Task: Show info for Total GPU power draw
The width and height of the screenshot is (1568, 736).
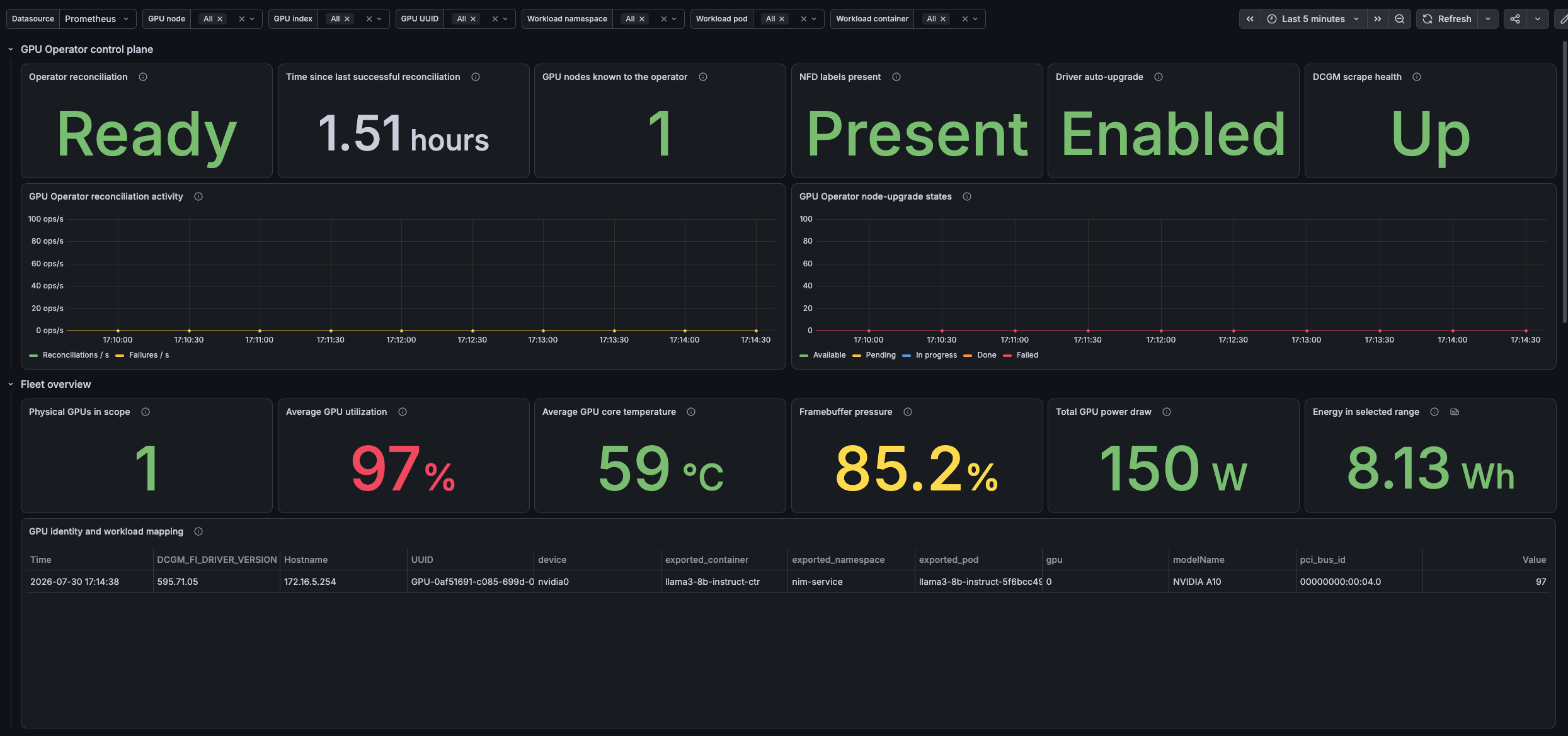Action: click(1167, 412)
